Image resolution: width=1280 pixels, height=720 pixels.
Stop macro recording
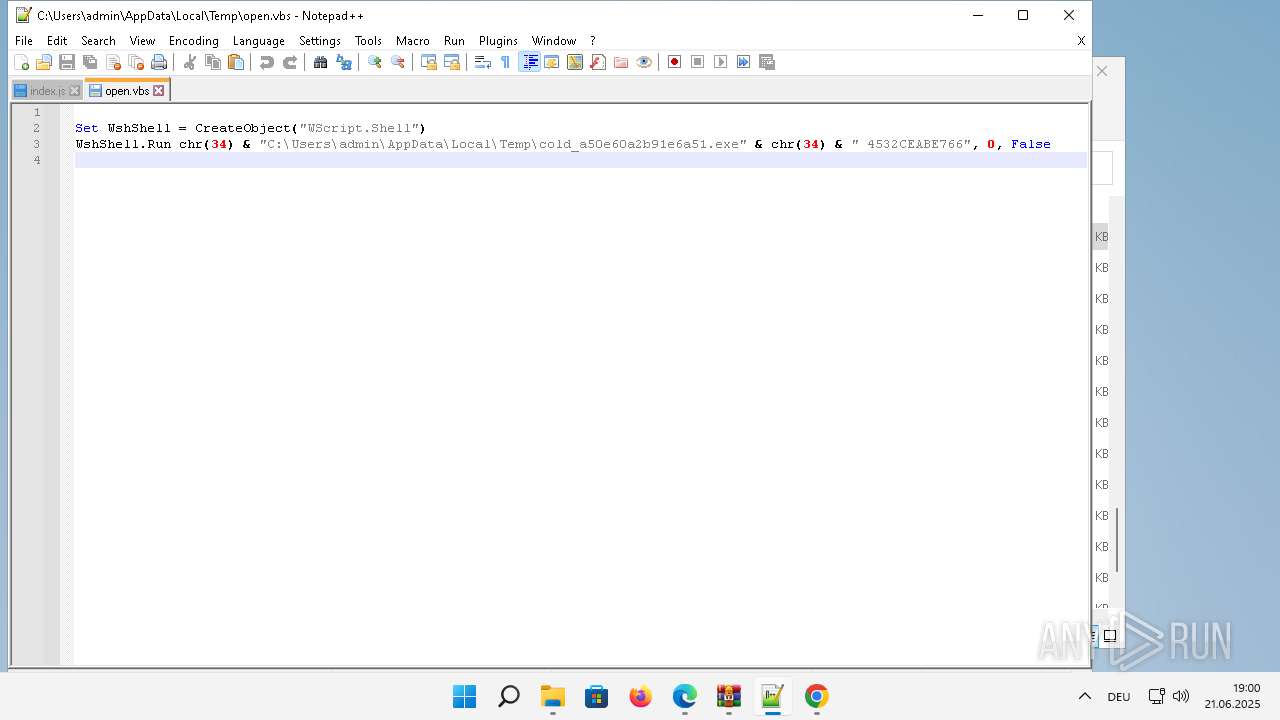pos(697,62)
